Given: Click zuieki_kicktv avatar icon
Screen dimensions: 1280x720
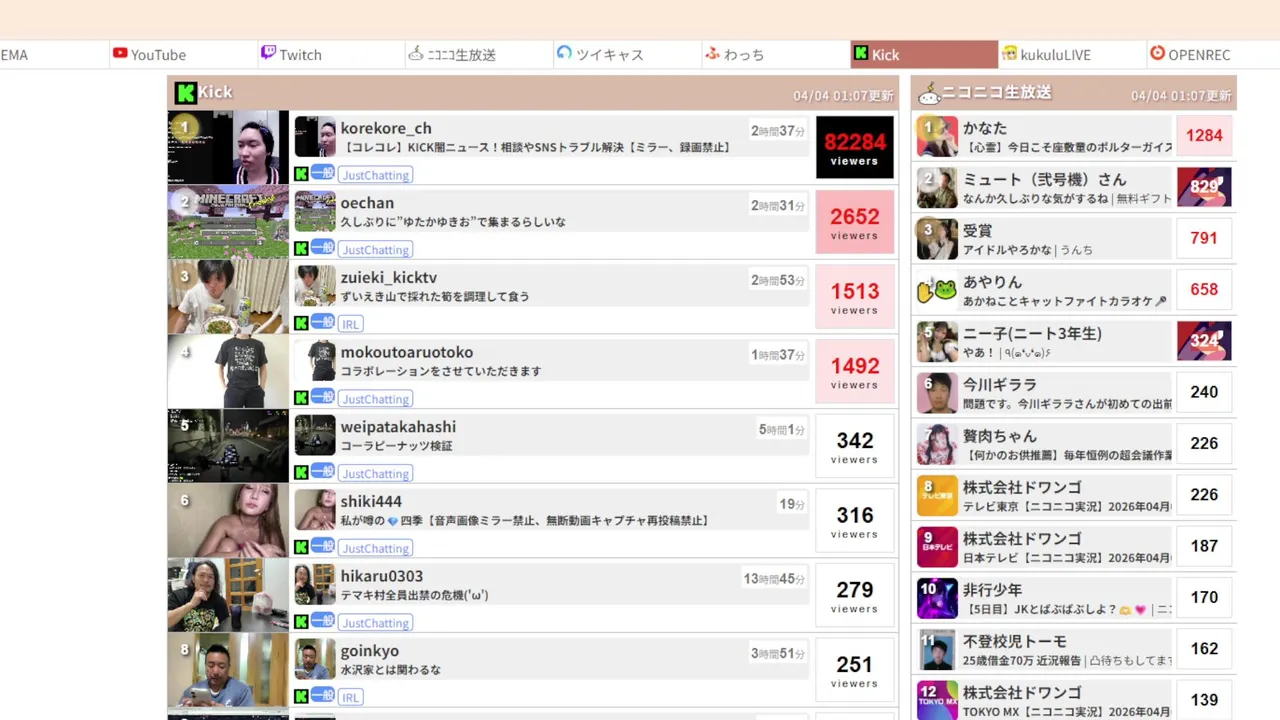Looking at the screenshot, I should coord(315,286).
